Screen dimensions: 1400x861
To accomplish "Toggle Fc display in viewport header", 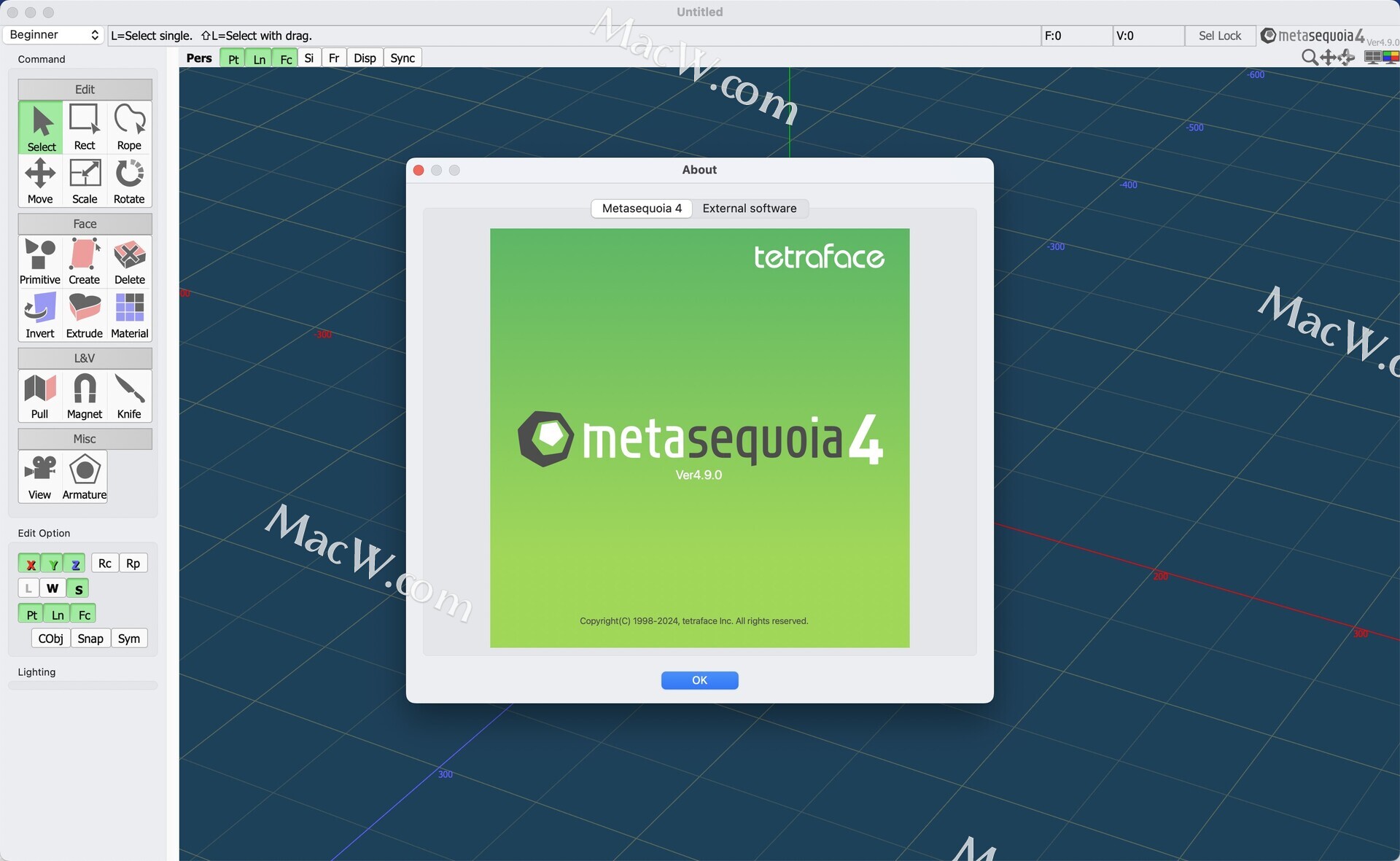I will [x=286, y=58].
